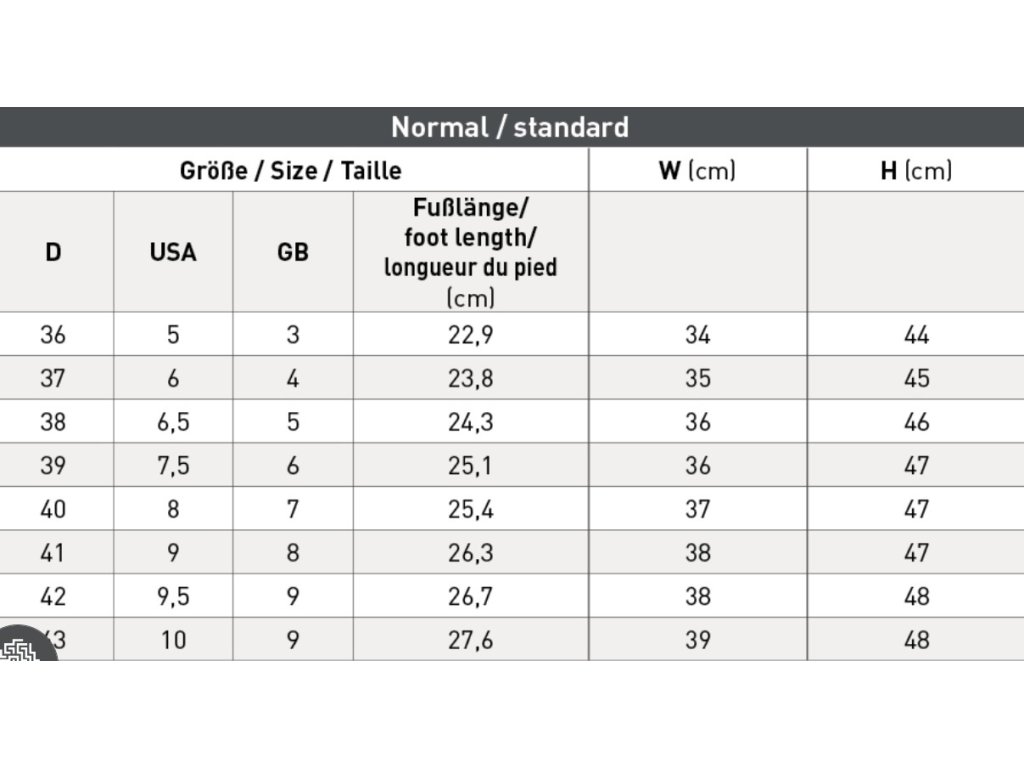Image resolution: width=1024 pixels, height=768 pixels.
Task: Select the 'D' column header cell
Action: point(54,252)
